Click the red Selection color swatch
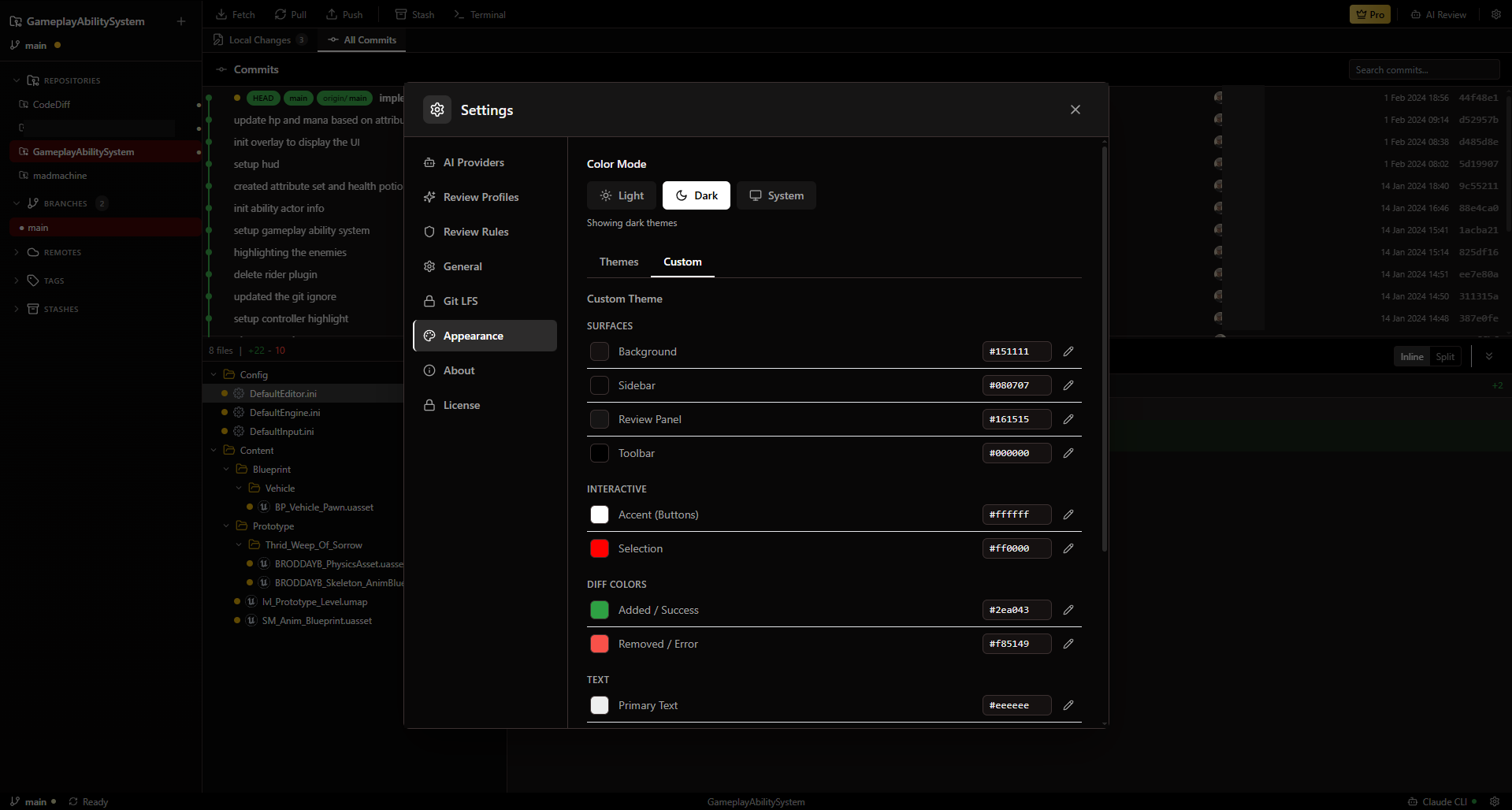 coord(600,548)
